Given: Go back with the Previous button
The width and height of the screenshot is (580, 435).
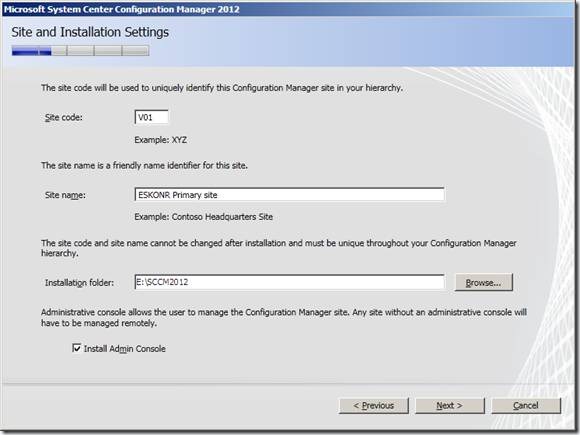Looking at the screenshot, I should 374,406.
